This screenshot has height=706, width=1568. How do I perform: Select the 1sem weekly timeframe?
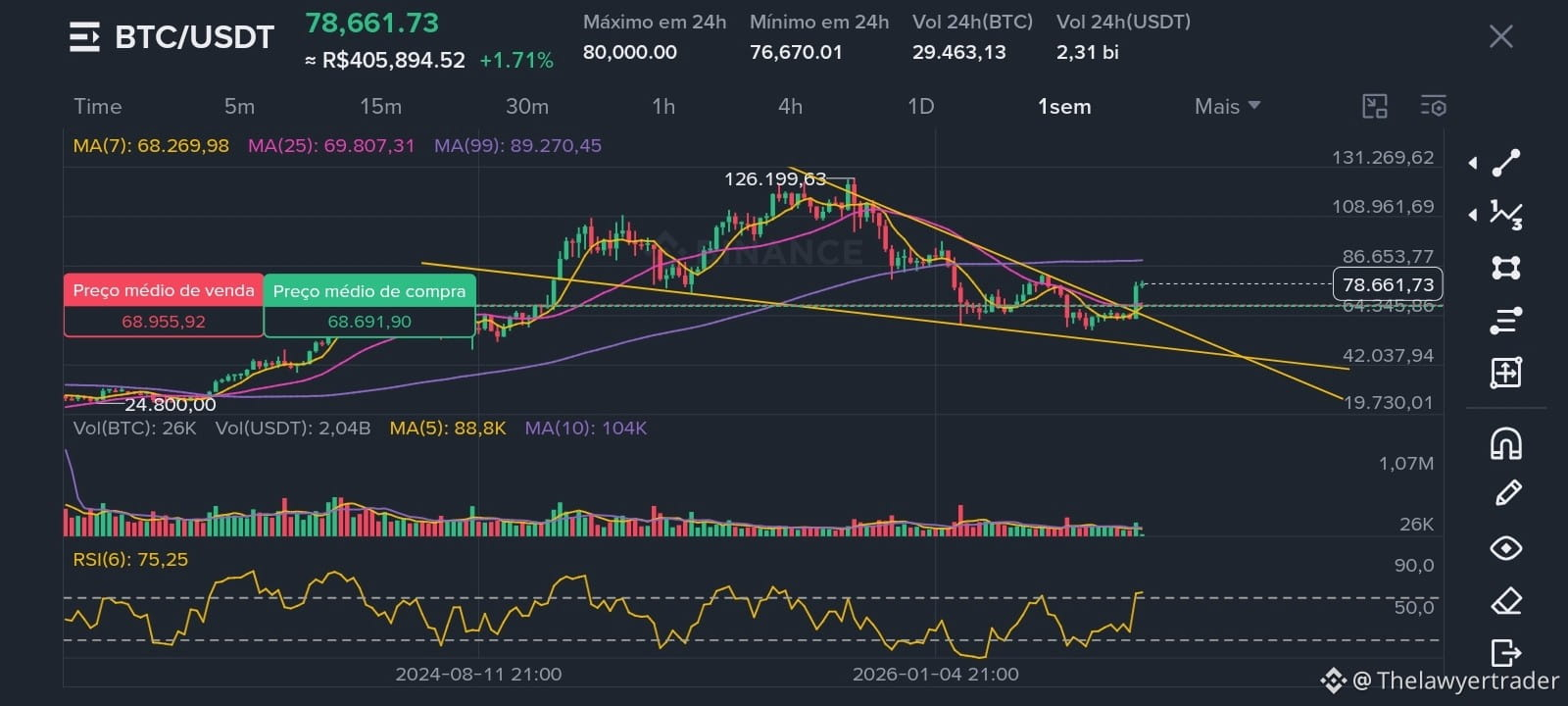coord(1064,106)
